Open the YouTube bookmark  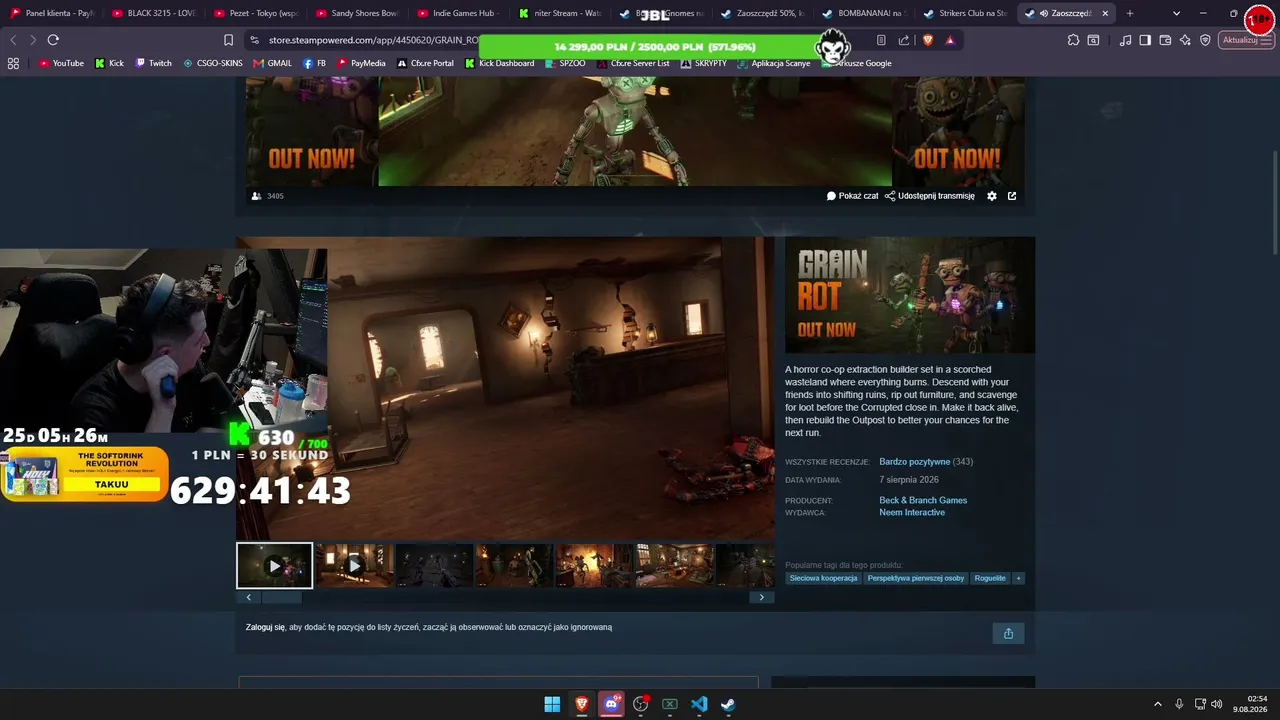tap(61, 63)
